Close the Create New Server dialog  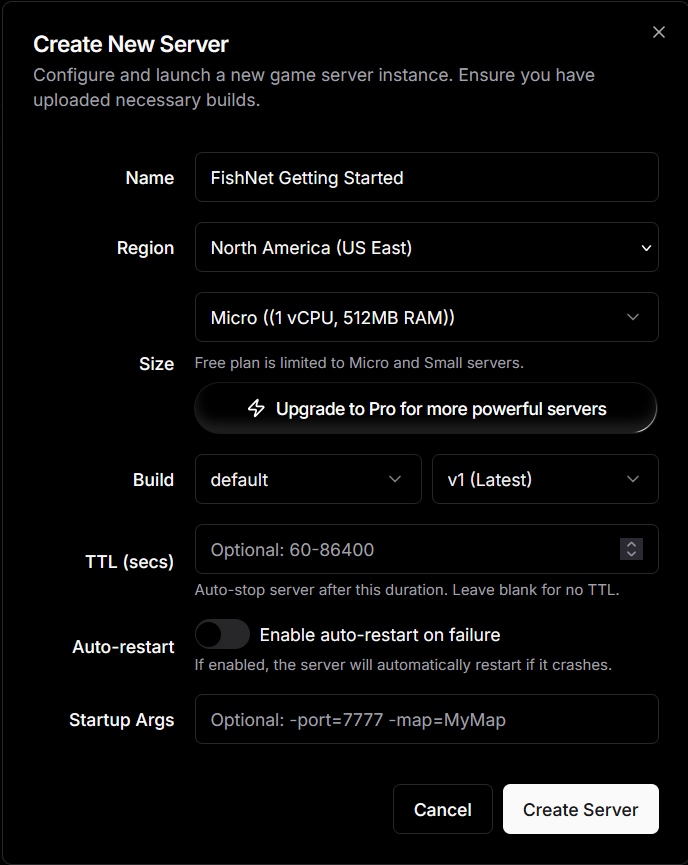tap(659, 32)
